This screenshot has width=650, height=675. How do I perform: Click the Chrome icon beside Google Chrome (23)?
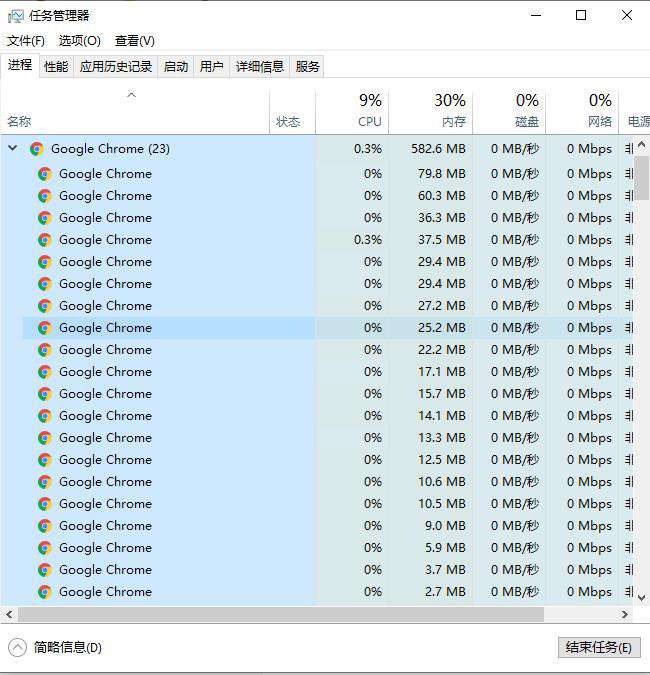click(37, 149)
